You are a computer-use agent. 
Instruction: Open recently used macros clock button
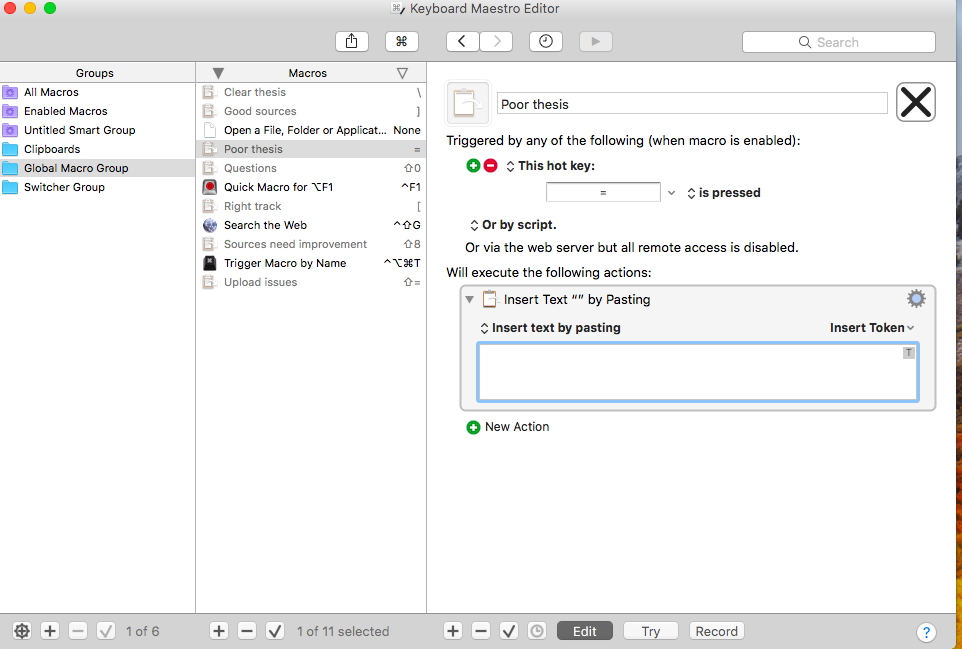coord(545,41)
